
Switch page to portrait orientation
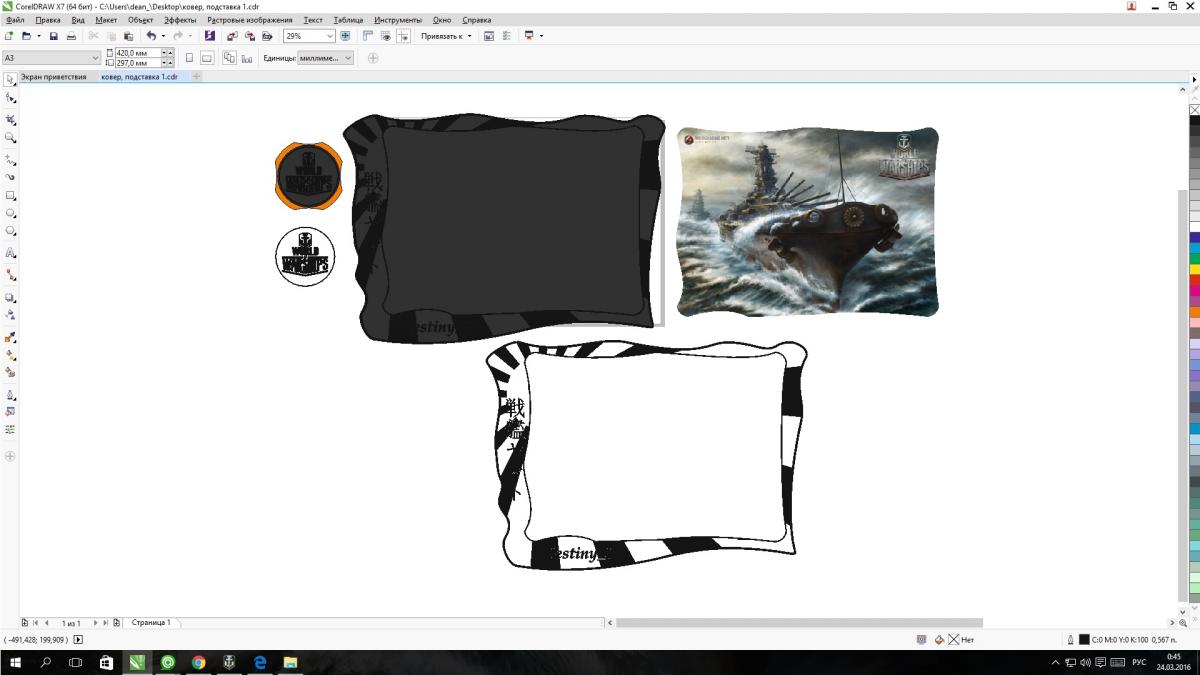click(x=189, y=58)
